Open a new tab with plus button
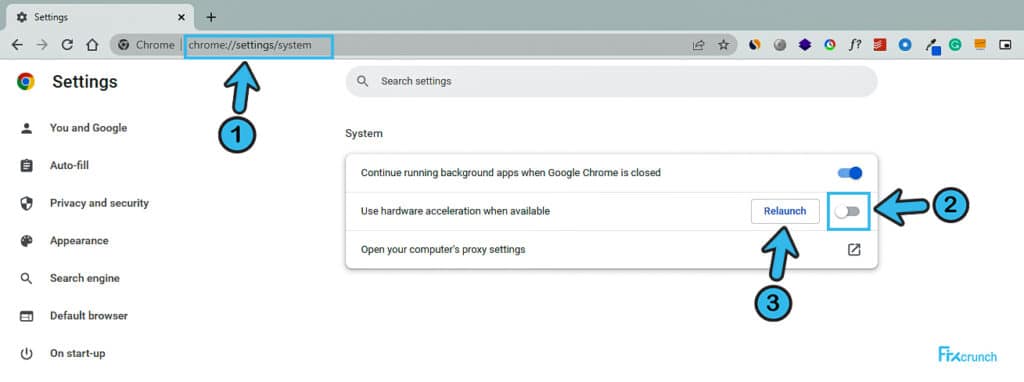1024x382 pixels. tap(210, 17)
